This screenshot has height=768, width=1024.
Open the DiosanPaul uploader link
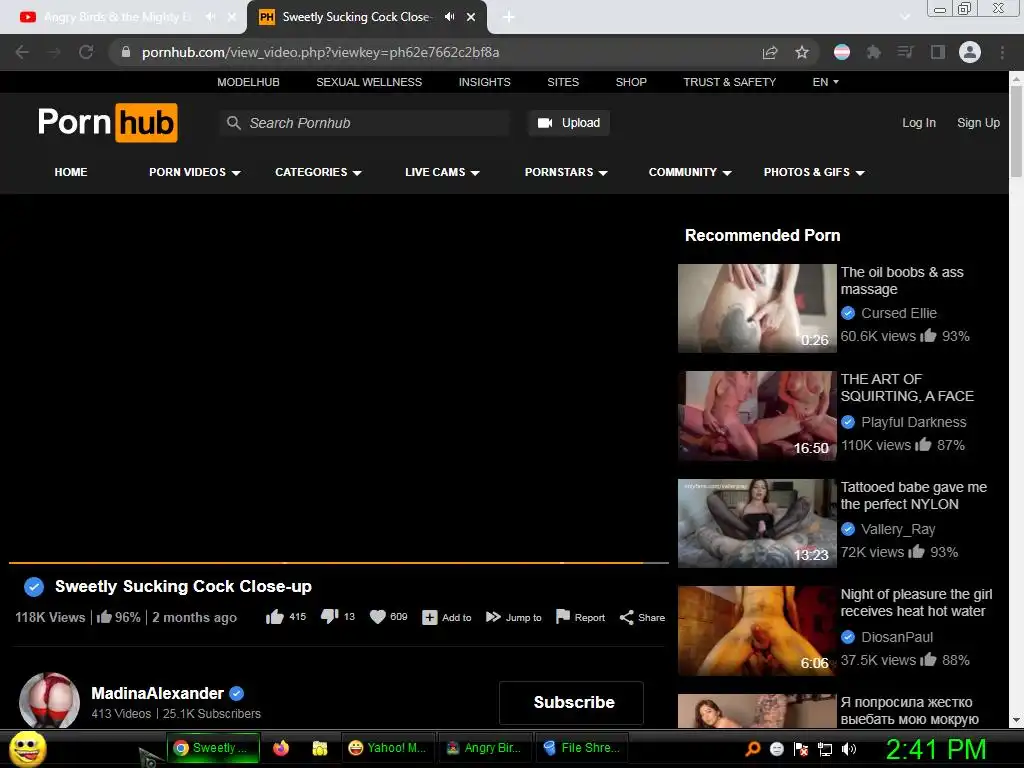[897, 637]
